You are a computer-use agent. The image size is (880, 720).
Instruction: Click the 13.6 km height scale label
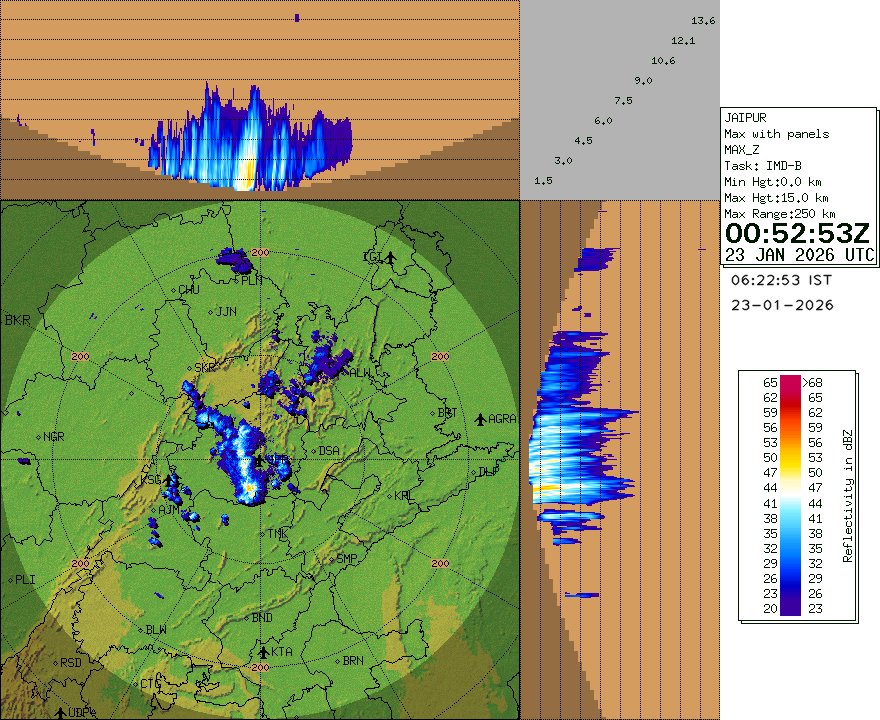703,20
